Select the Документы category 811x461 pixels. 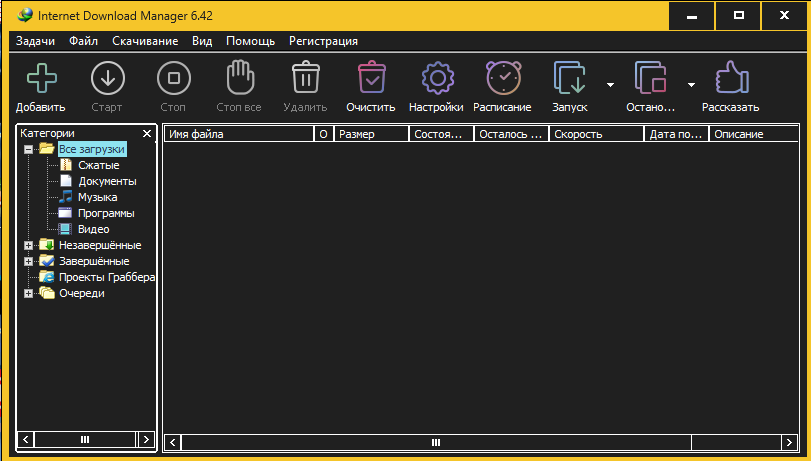[108, 181]
